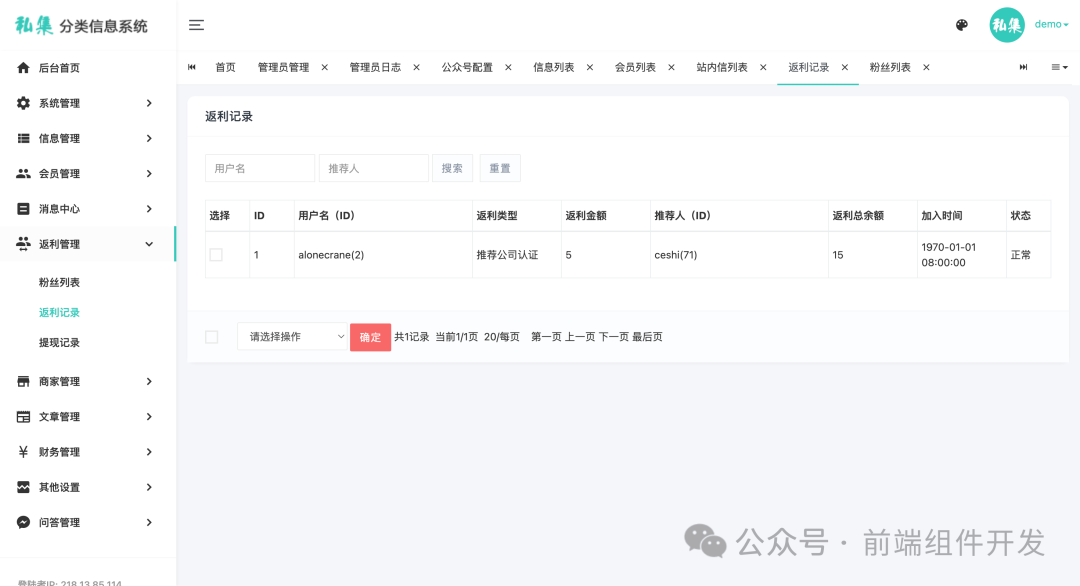The image size is (1080, 586).
Task: Click the 用户名 search field
Action: (x=260, y=168)
